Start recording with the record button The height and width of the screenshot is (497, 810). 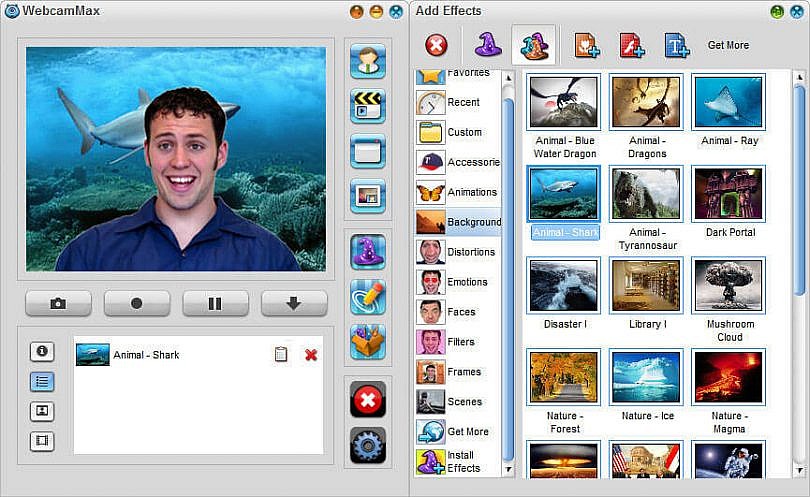click(x=137, y=303)
